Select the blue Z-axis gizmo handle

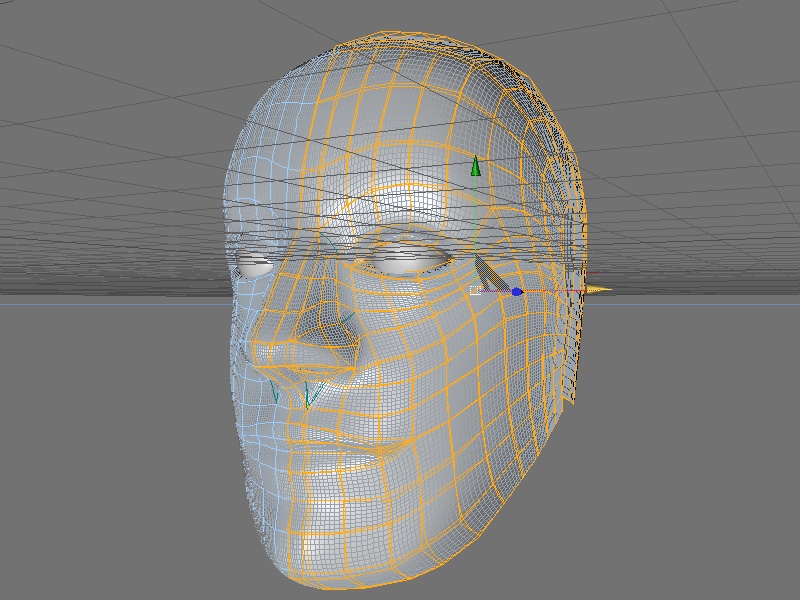pyautogui.click(x=517, y=292)
